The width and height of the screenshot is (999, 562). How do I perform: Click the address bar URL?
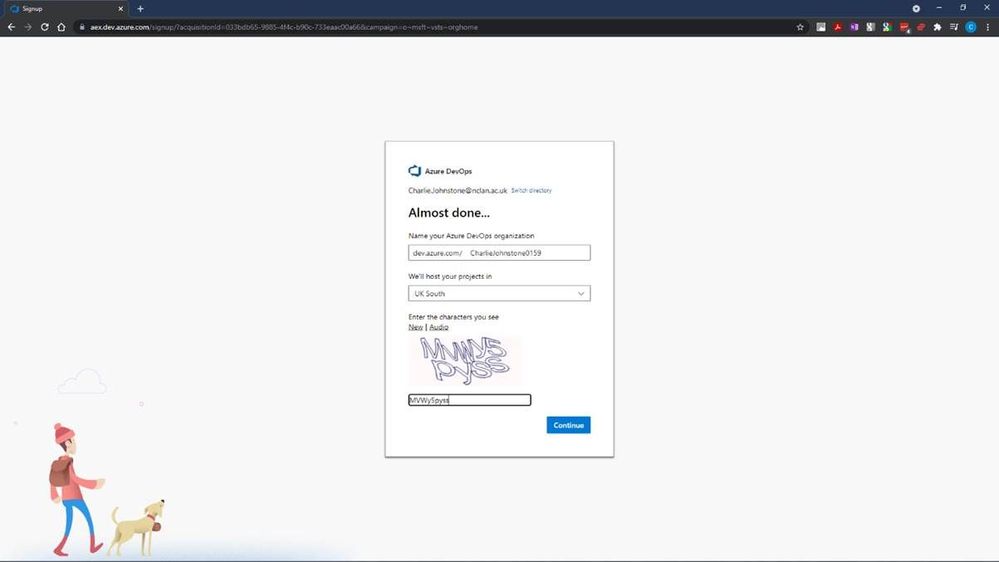point(284,27)
